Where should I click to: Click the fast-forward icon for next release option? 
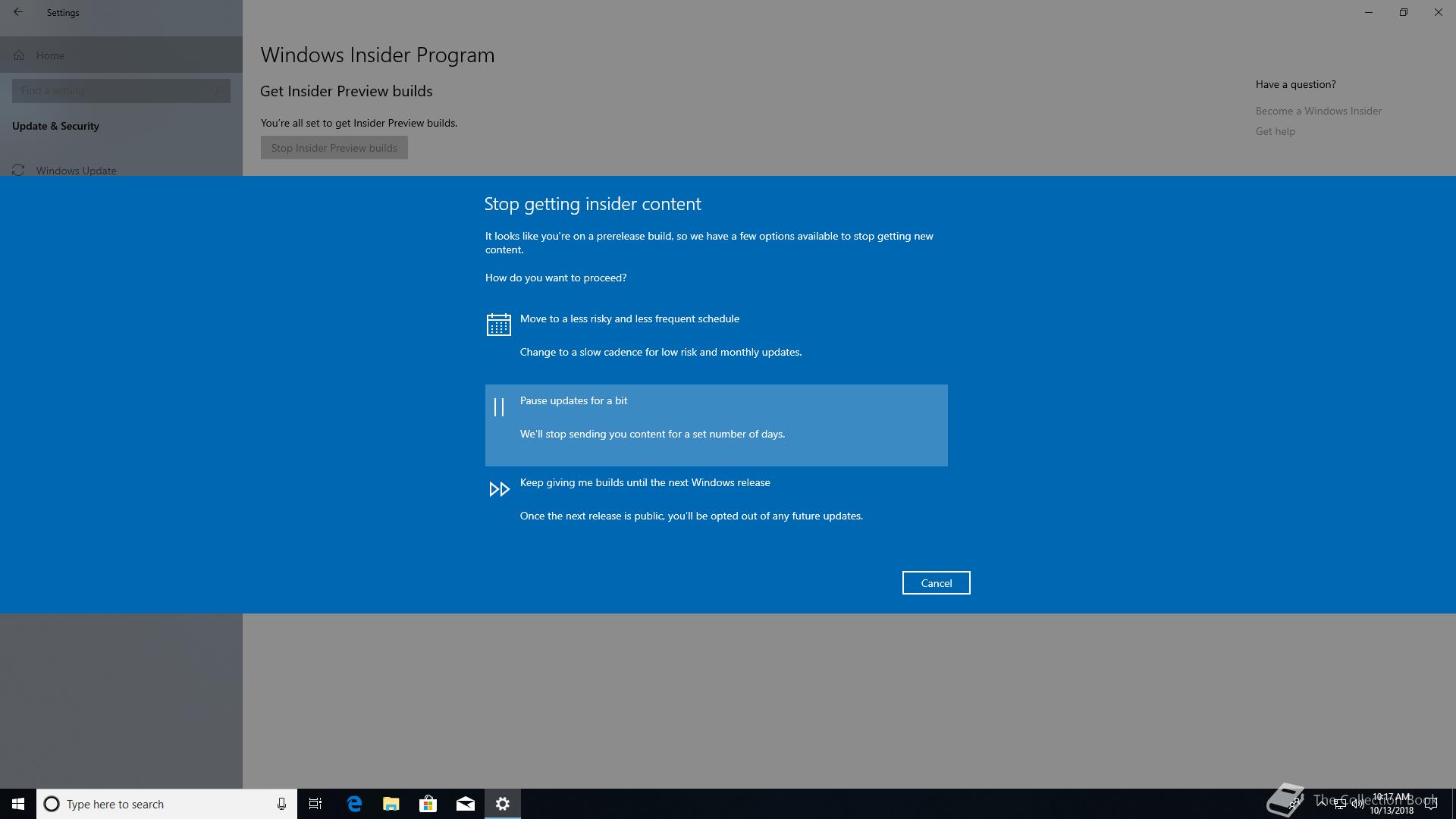click(x=499, y=489)
